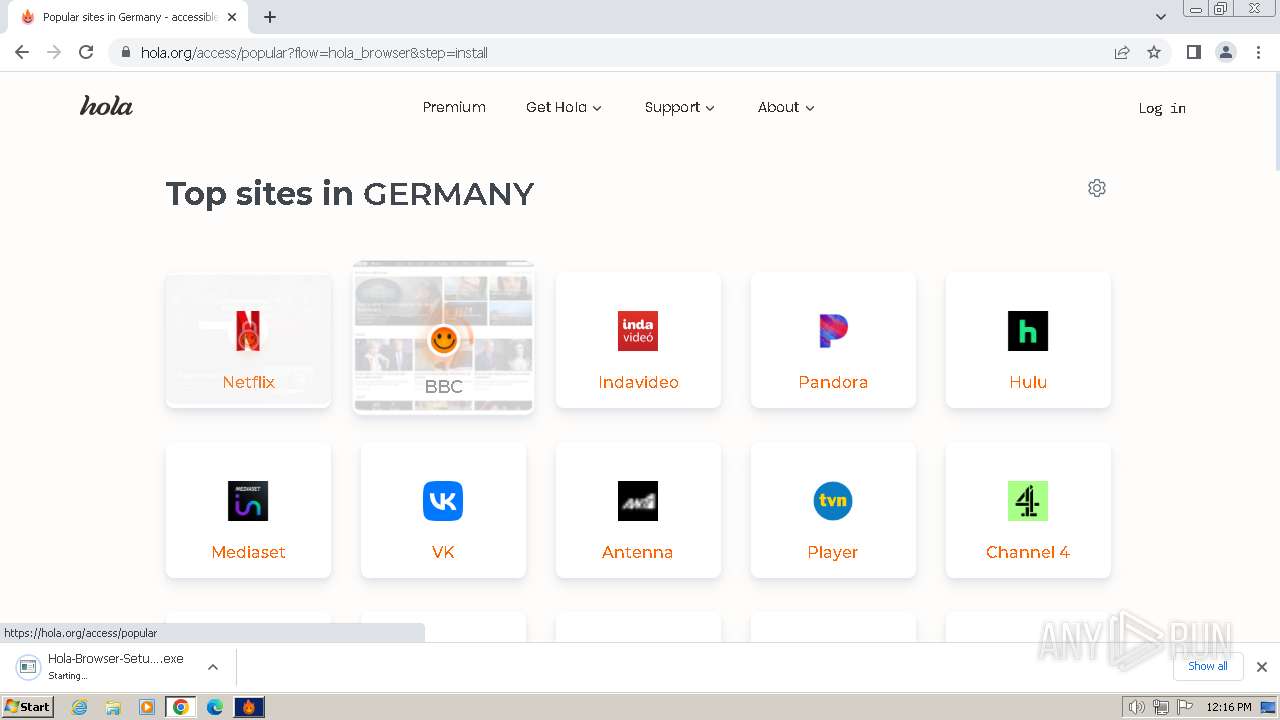Open the file explorer taskbar icon
The image size is (1280, 720).
tap(113, 707)
